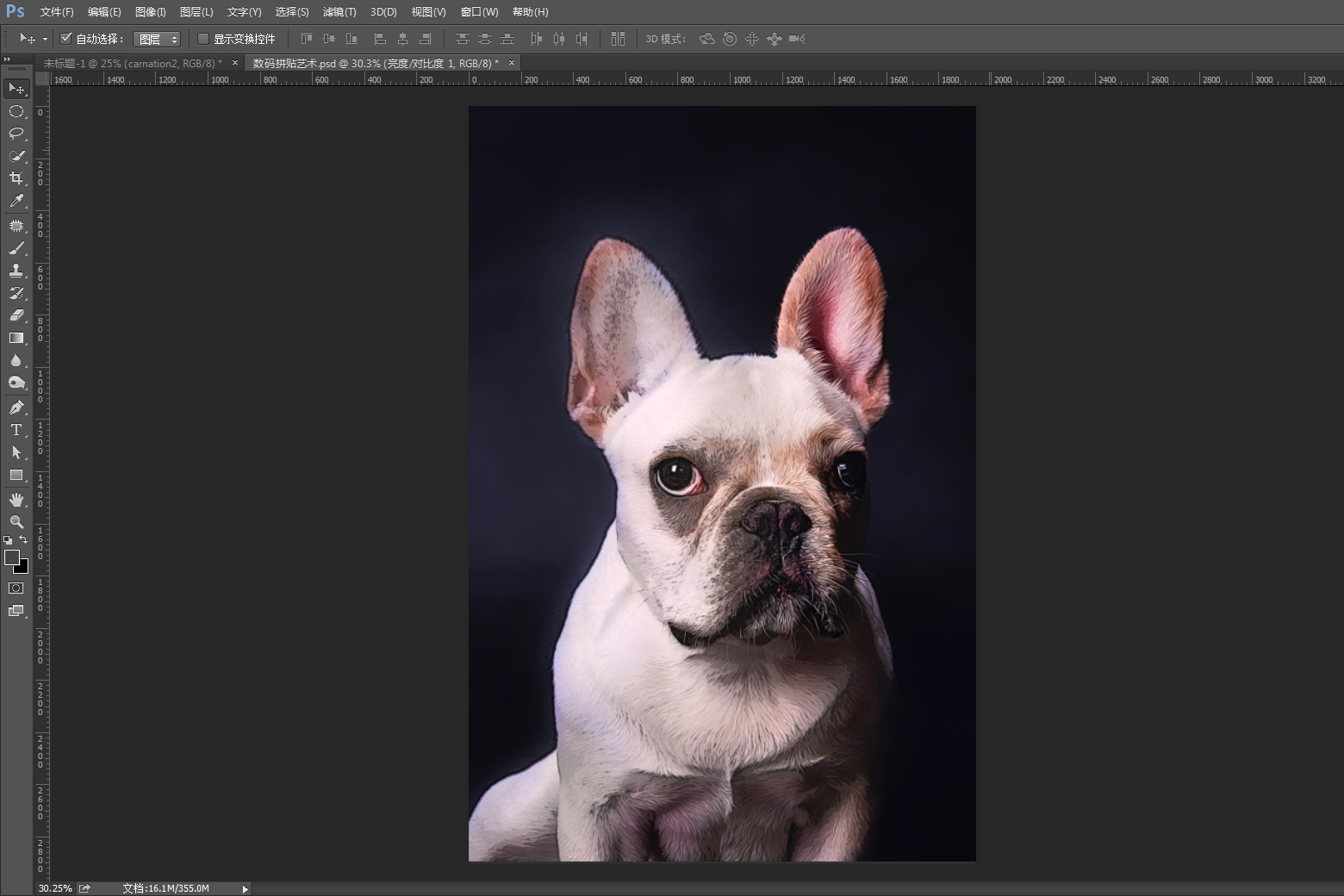The image size is (1344, 896).
Task: Click the status bar share button
Action: (84, 888)
